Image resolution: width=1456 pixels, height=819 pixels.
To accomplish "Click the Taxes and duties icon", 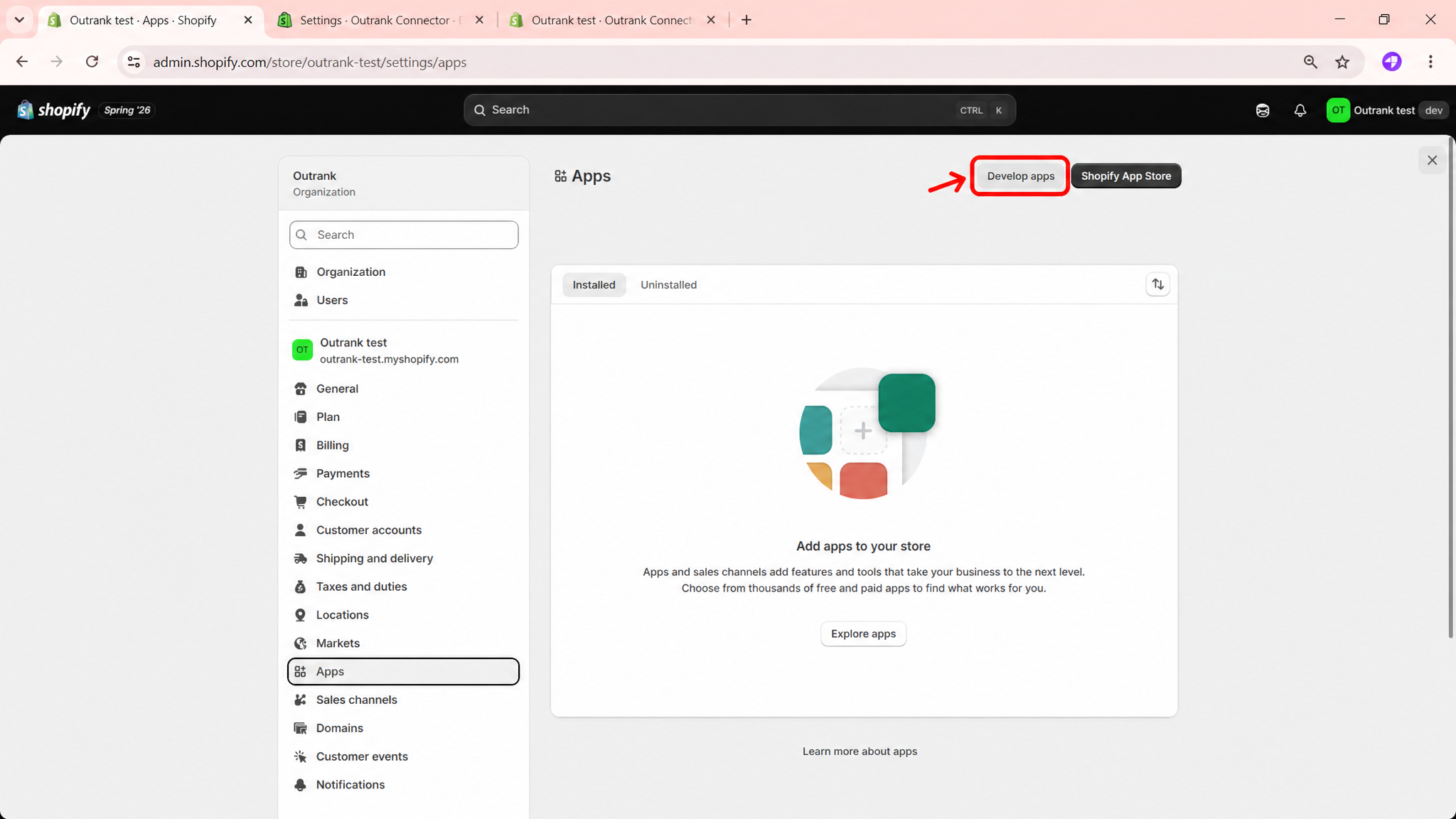I will (301, 587).
